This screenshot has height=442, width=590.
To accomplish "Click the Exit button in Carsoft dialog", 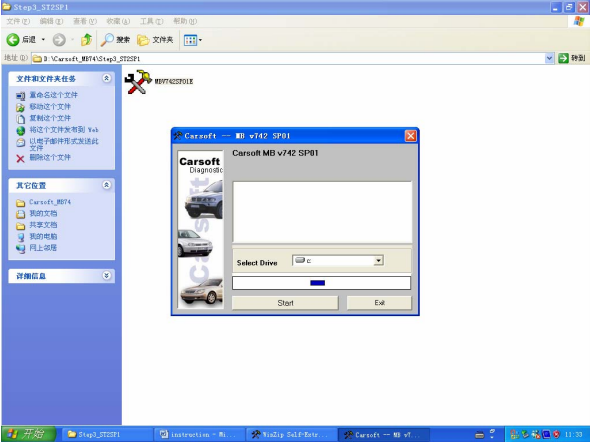I will click(379, 303).
